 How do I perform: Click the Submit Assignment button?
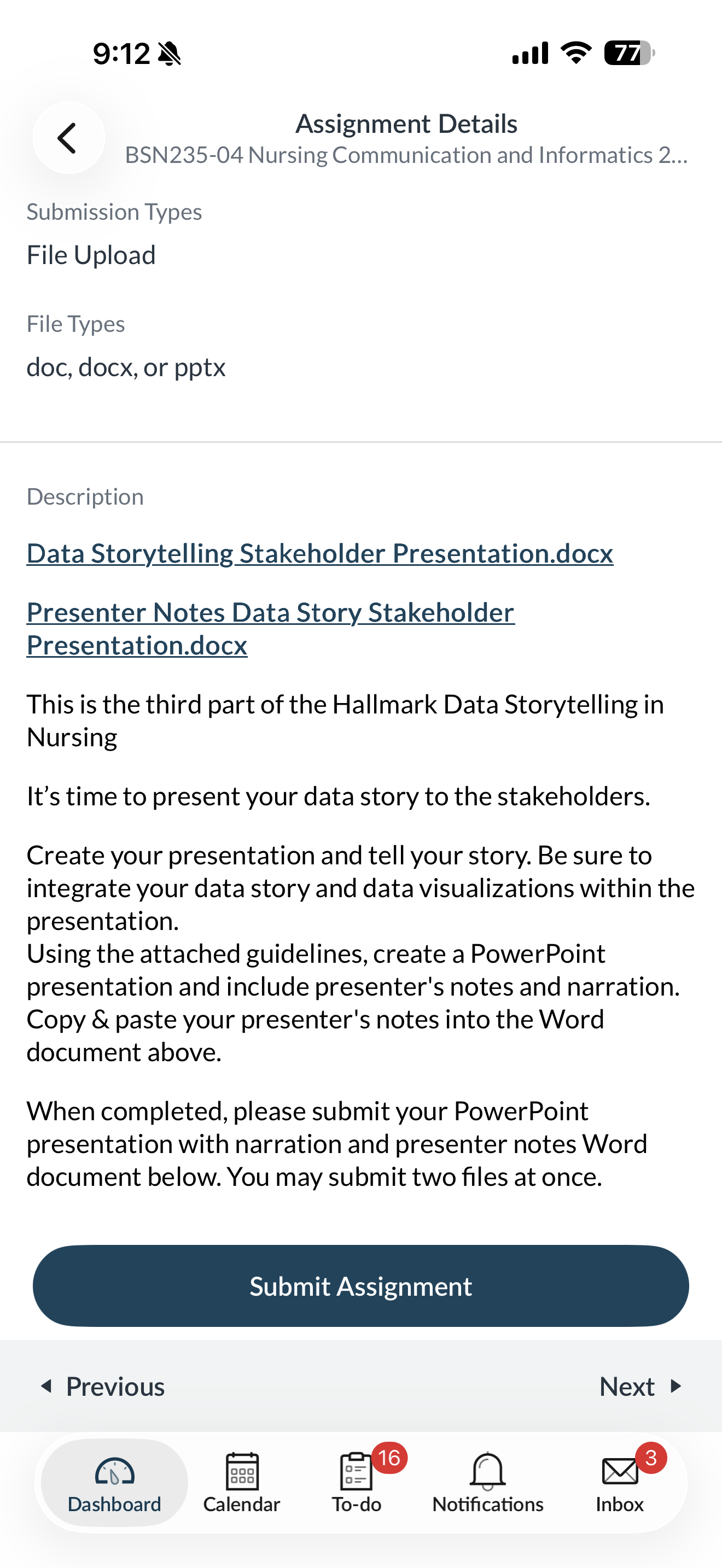[361, 1285]
